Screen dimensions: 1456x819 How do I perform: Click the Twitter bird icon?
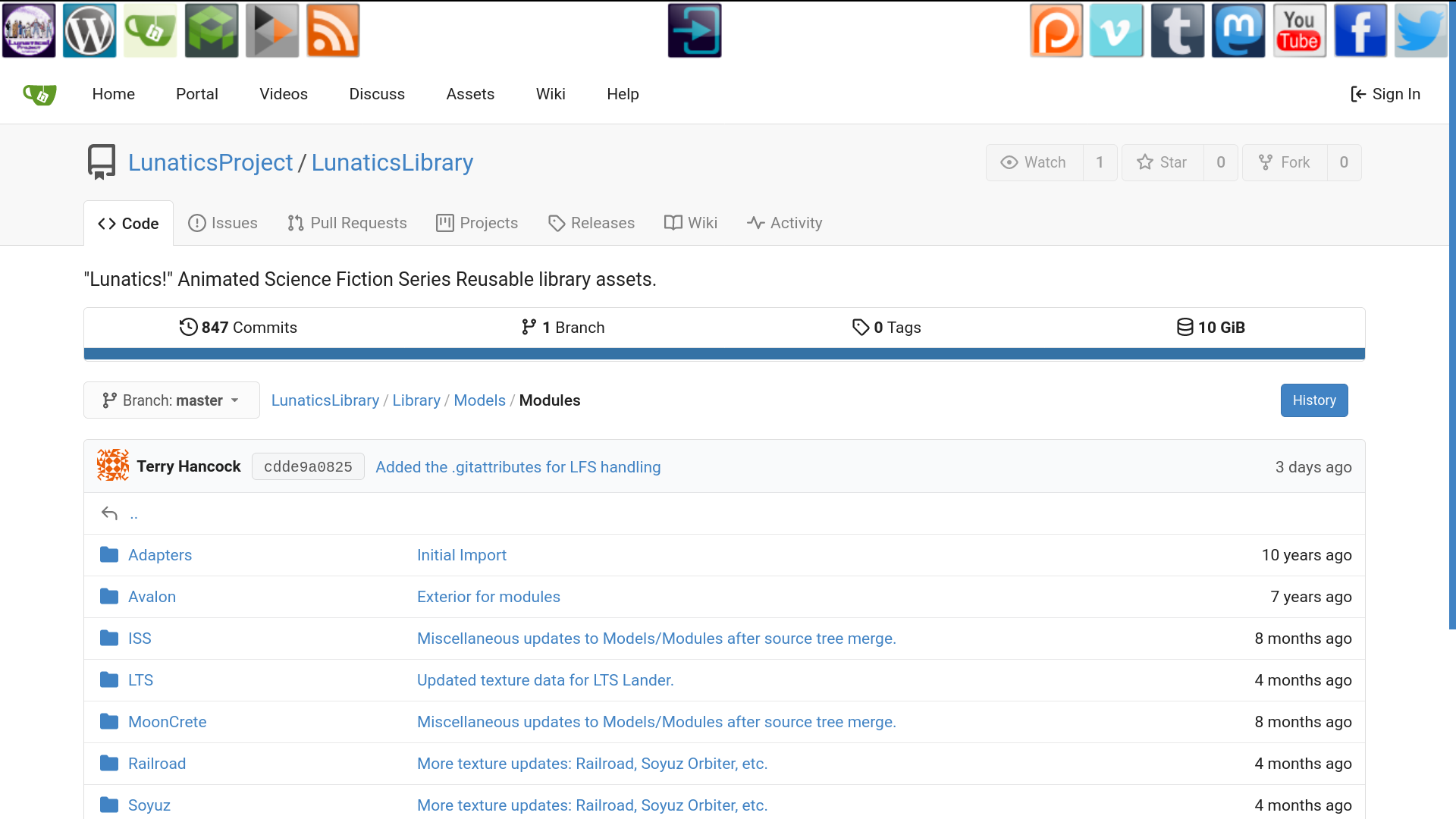(1420, 31)
